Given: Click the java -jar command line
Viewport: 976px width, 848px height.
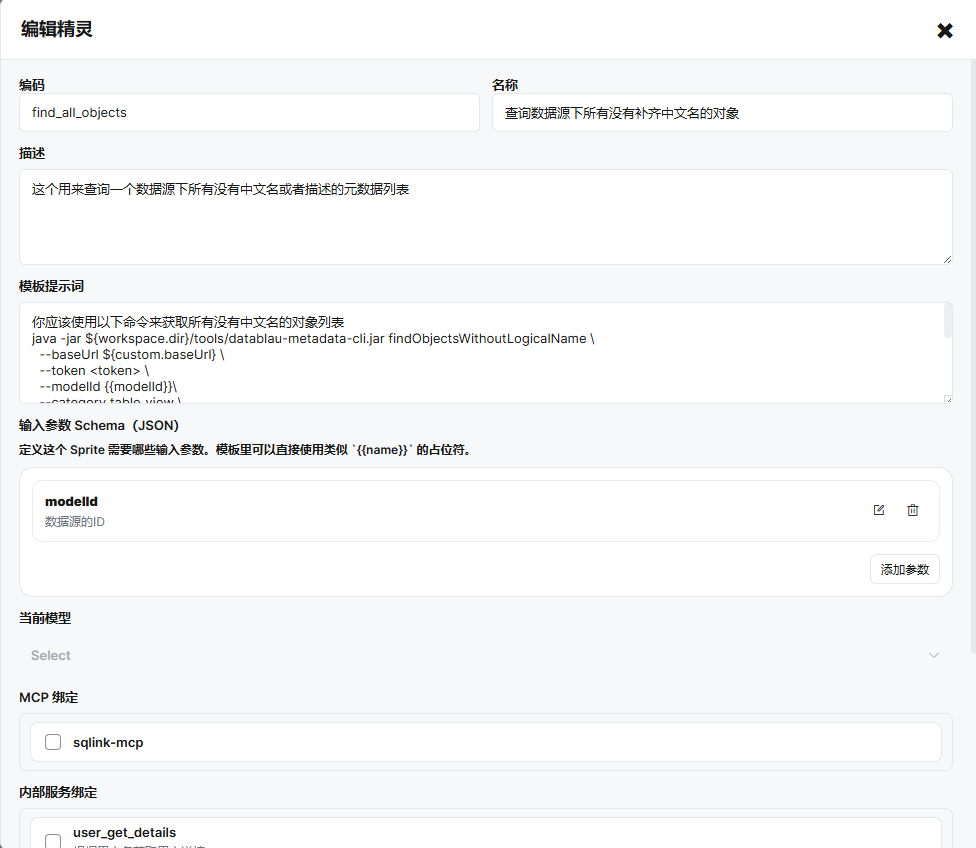Looking at the screenshot, I should pos(313,338).
